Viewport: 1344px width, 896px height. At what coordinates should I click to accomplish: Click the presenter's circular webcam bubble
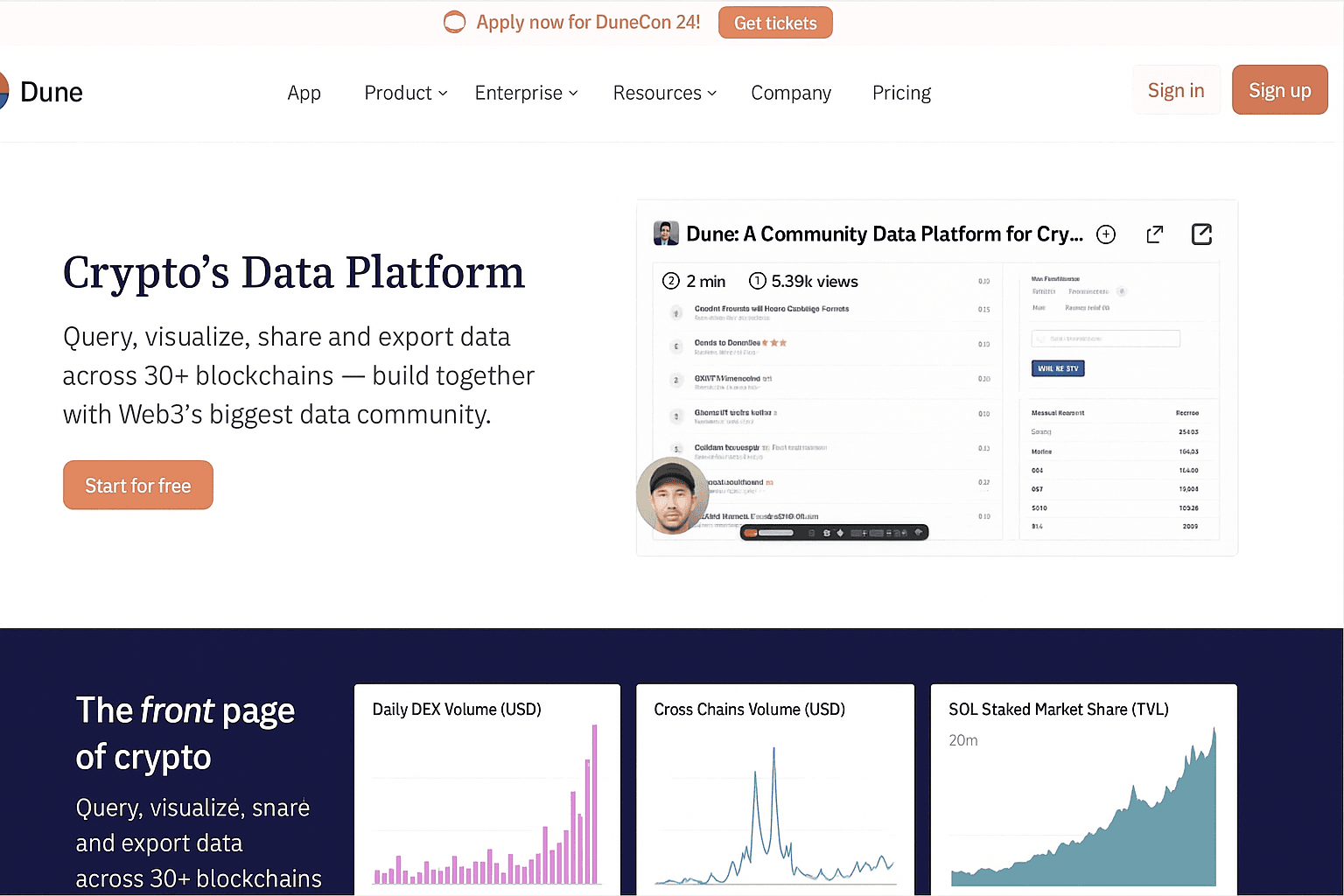pos(672,496)
